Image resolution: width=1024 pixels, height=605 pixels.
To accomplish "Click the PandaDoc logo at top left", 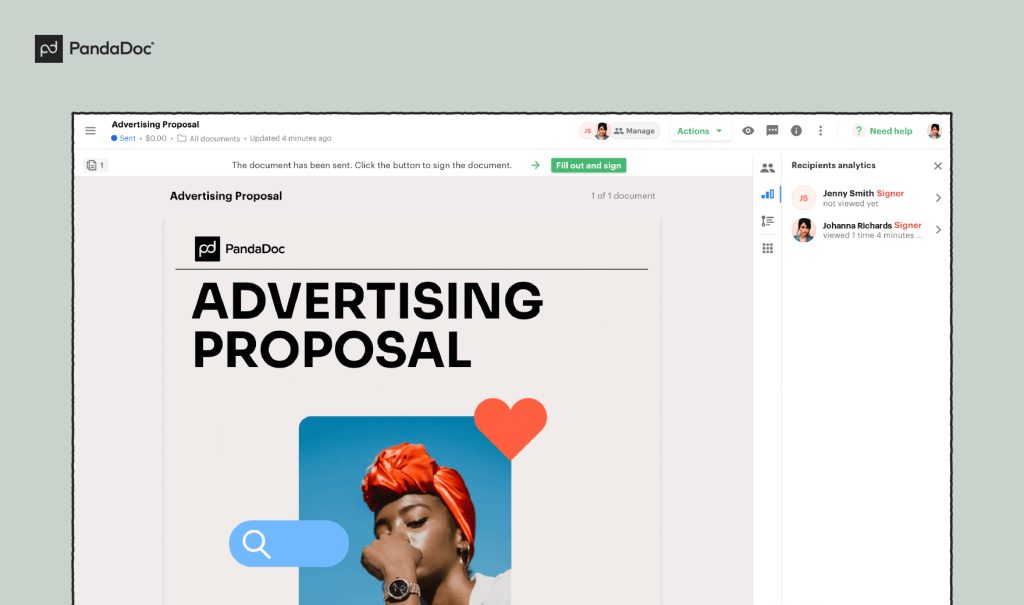I will point(95,49).
